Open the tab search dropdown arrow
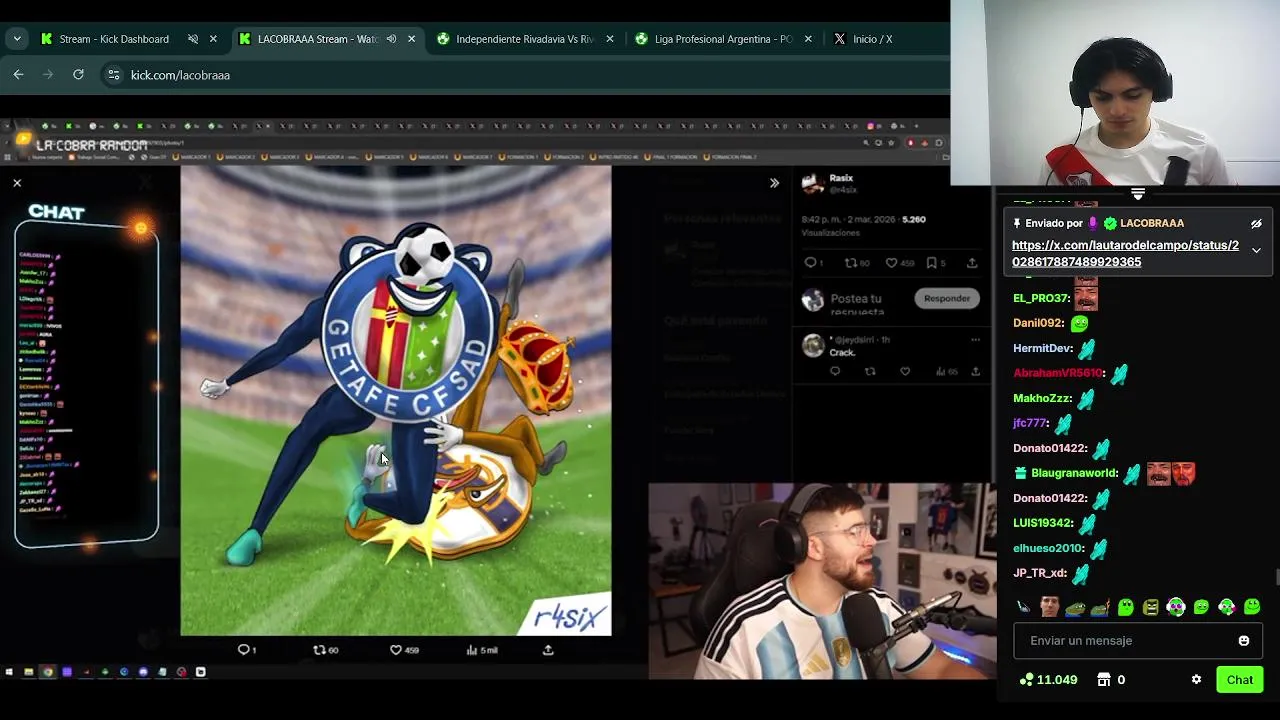This screenshot has width=1280, height=720. (x=16, y=39)
